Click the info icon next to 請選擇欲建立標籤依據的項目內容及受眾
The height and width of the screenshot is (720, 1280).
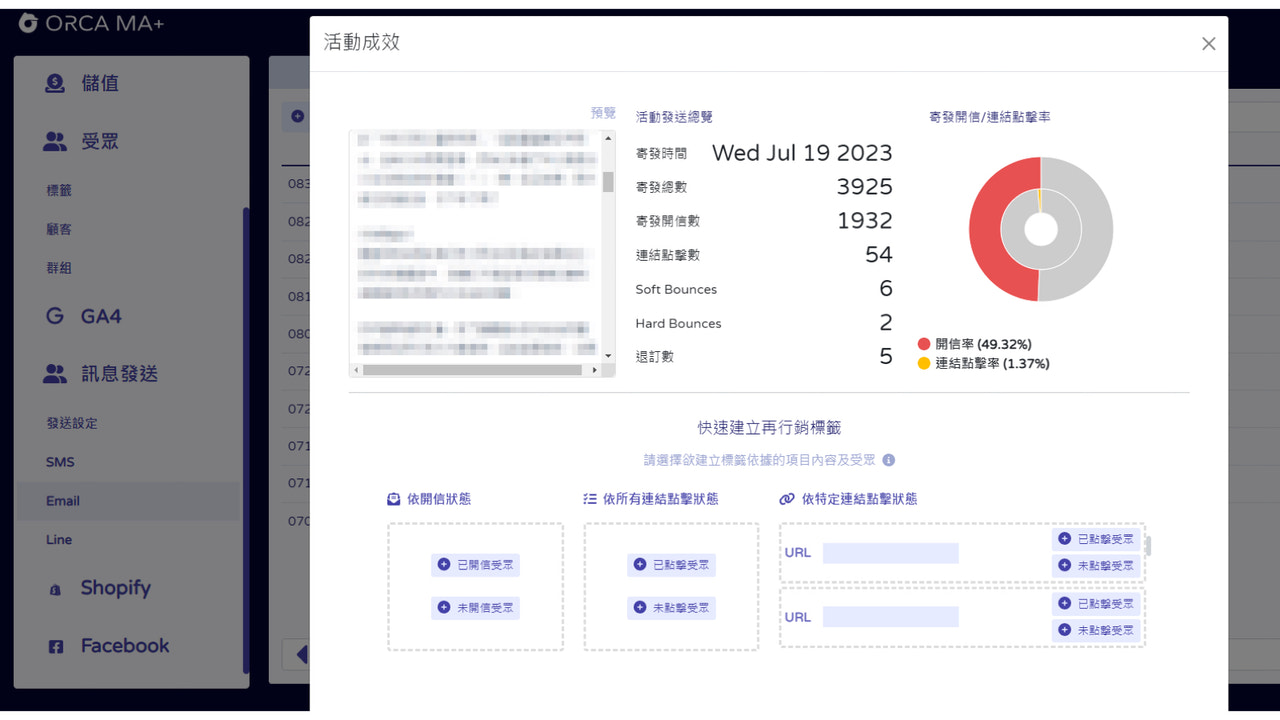coord(889,461)
